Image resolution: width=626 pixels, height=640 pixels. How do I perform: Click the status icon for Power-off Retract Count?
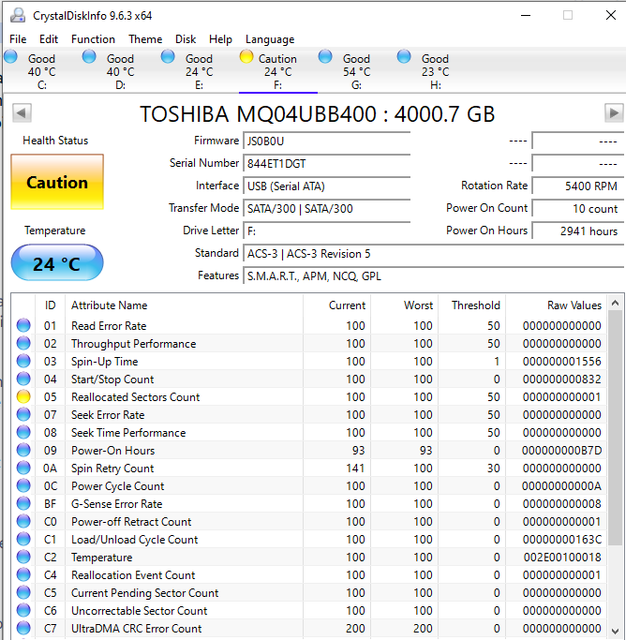[23, 521]
